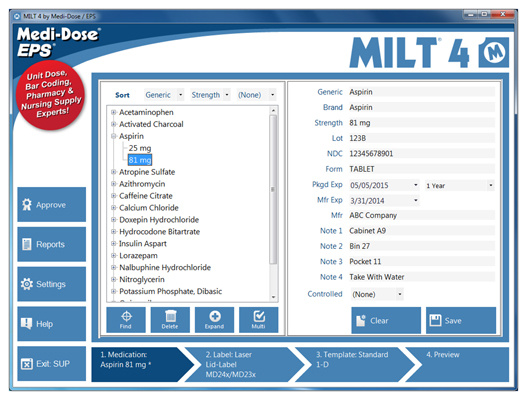The image size is (527, 400).
Task: Go to step 2. Label: Laser
Action: [242, 364]
